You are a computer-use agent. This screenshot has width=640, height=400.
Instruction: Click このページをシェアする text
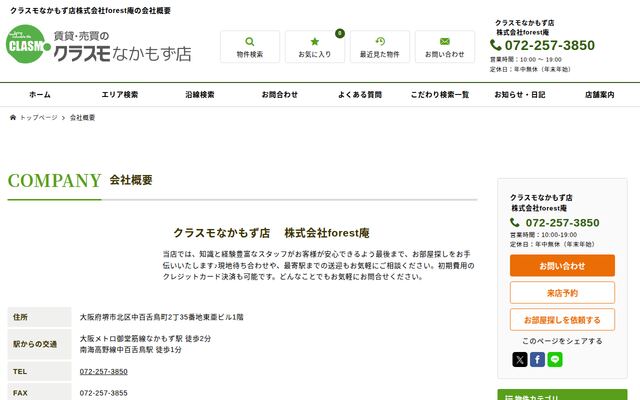click(x=562, y=341)
